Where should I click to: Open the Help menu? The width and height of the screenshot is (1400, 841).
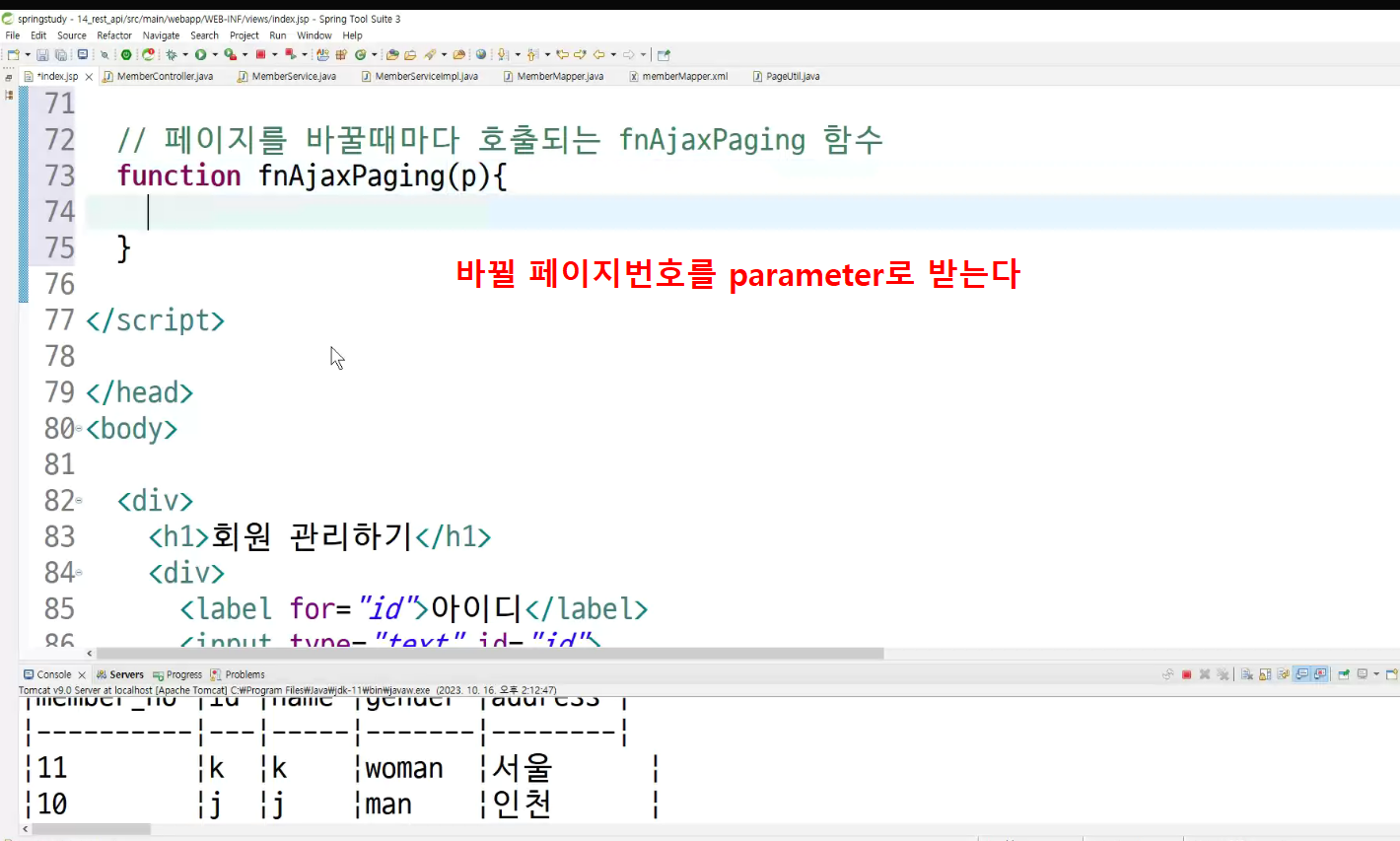coord(353,35)
